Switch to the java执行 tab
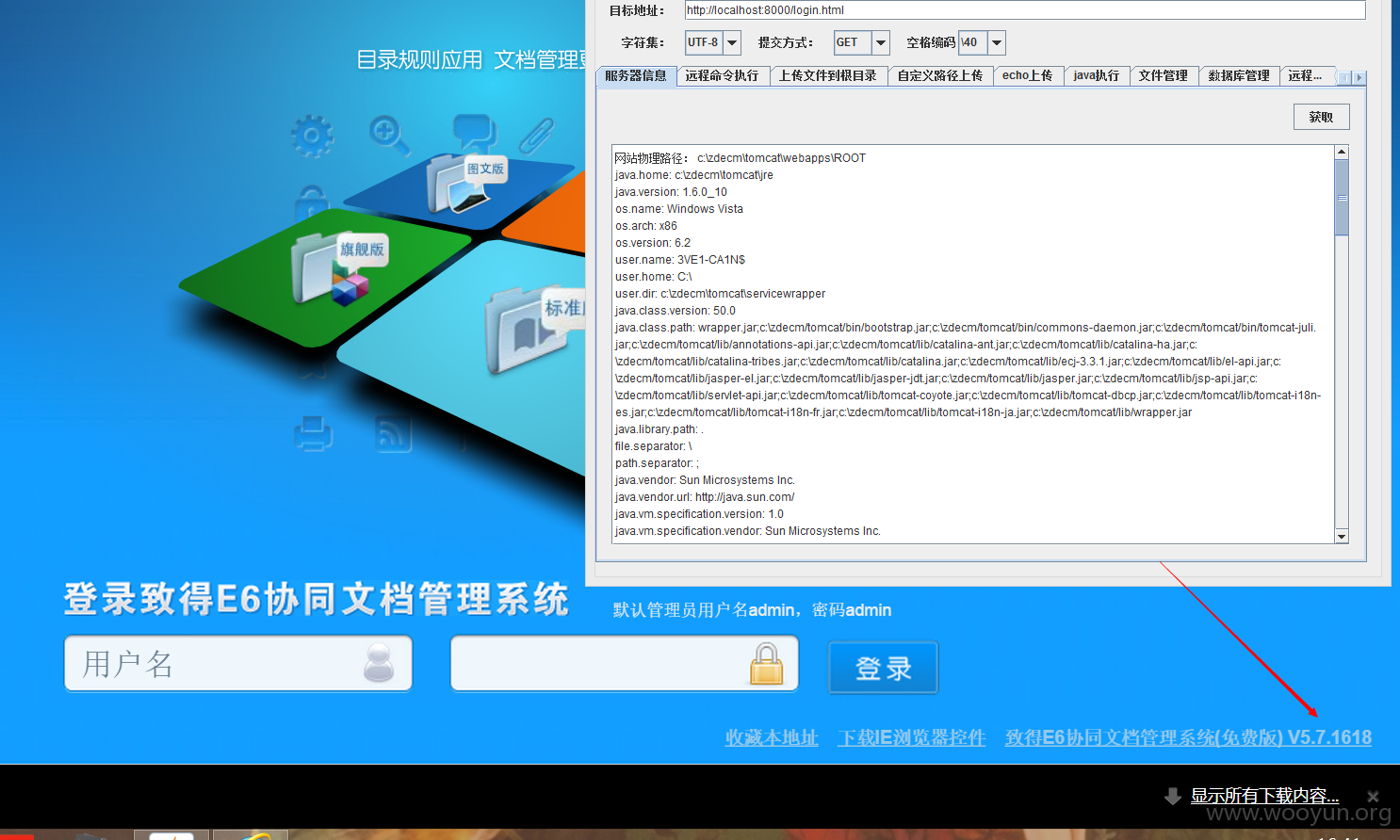This screenshot has width=1400, height=840. coord(1097,75)
